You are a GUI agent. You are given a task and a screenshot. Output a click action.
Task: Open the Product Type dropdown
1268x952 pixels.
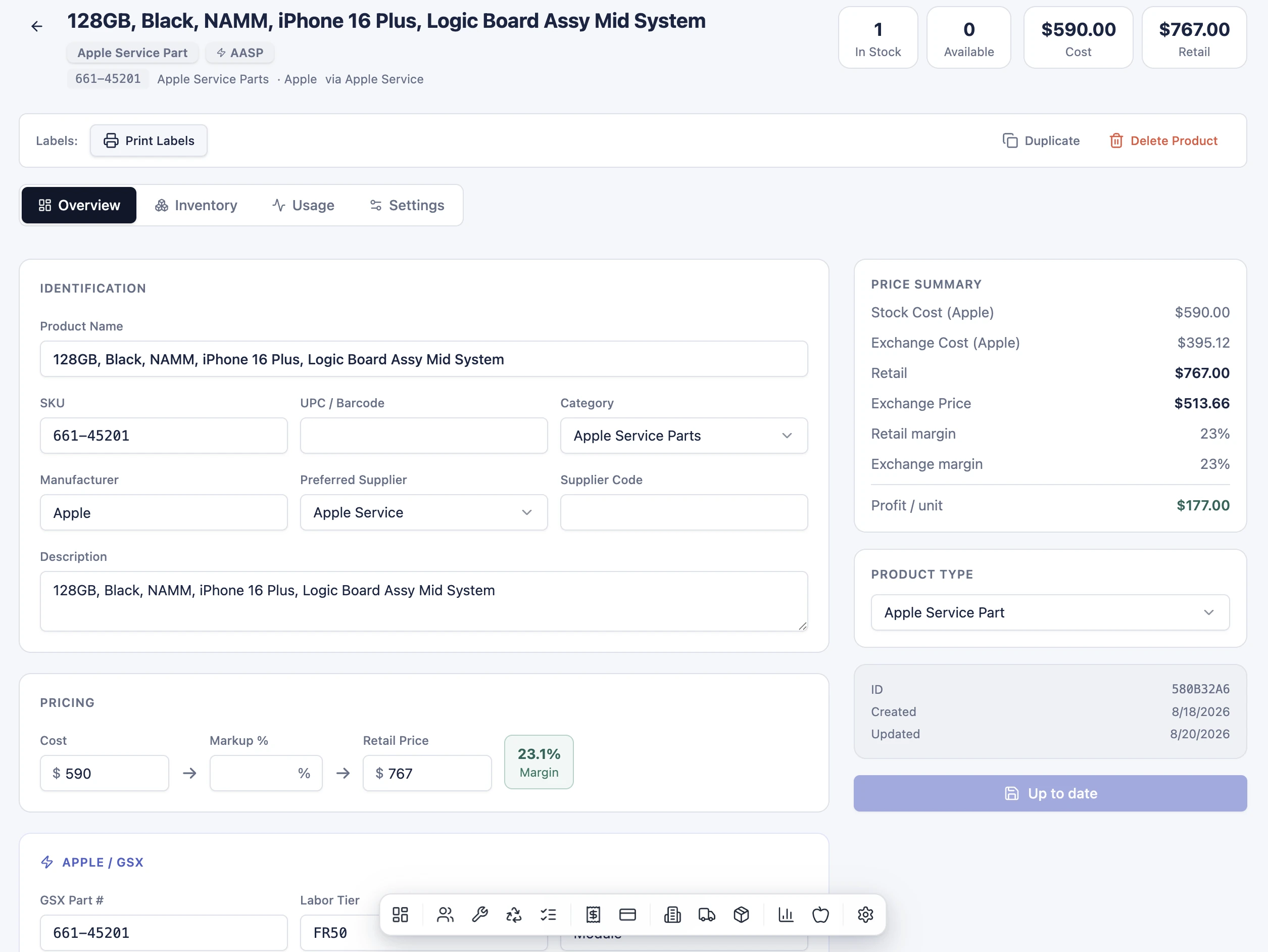[x=1050, y=612]
